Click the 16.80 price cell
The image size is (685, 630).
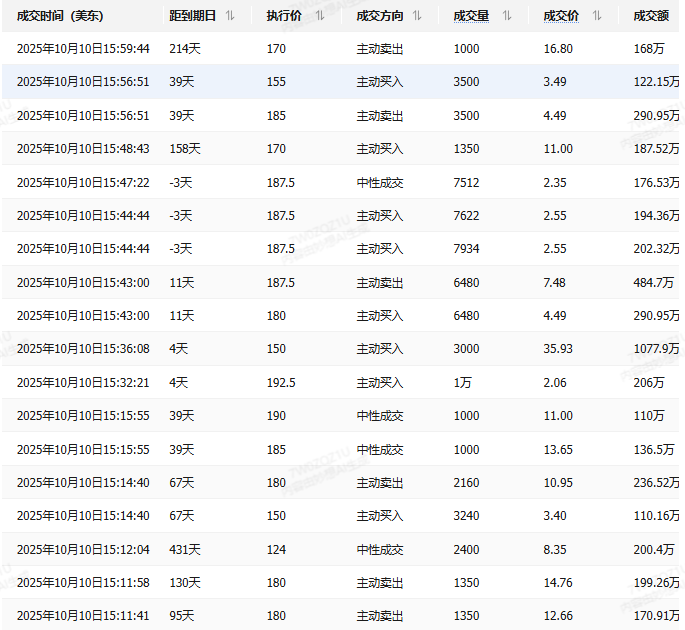558,48
